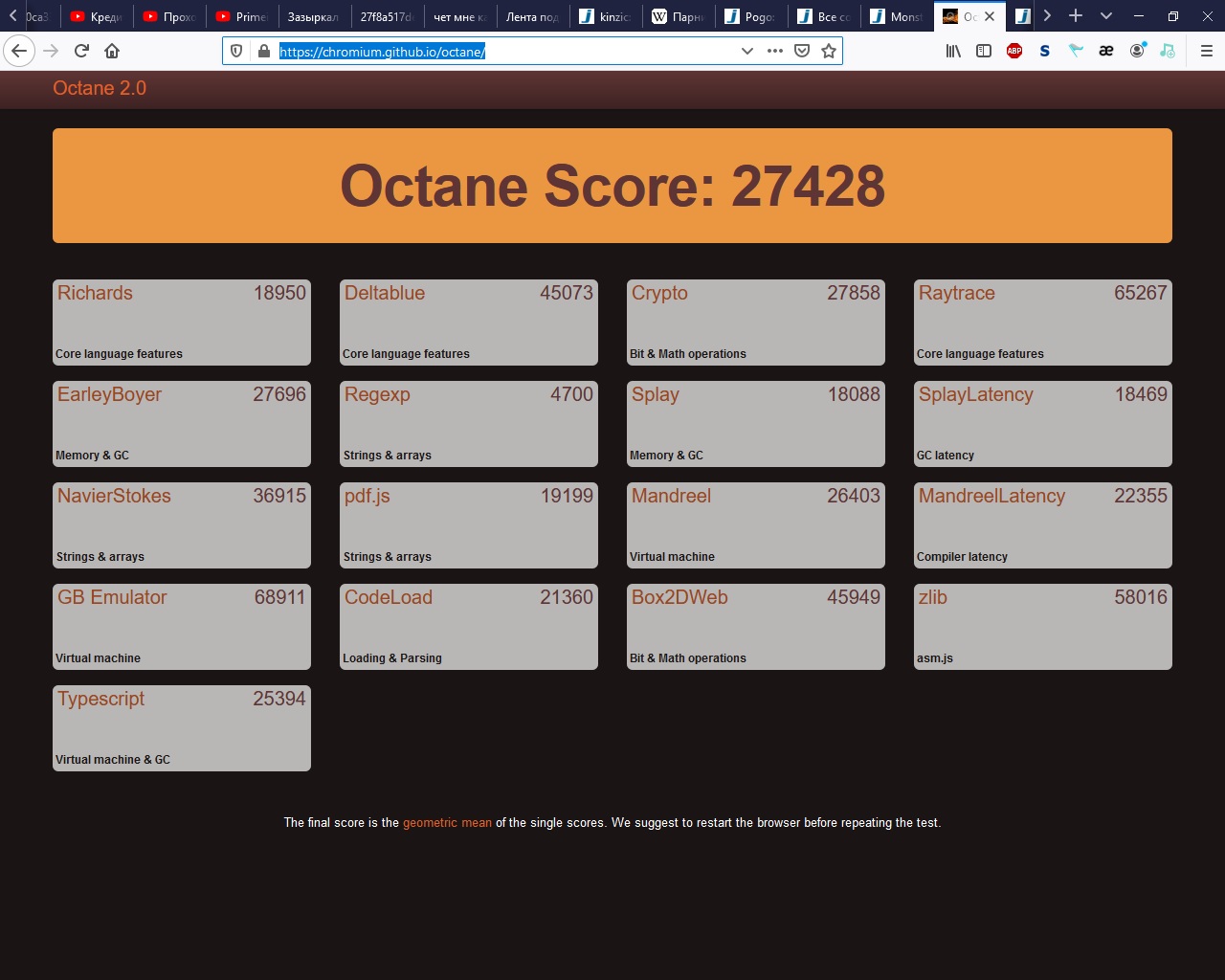
Task: Select the Regexp benchmark box
Action: 469,424
